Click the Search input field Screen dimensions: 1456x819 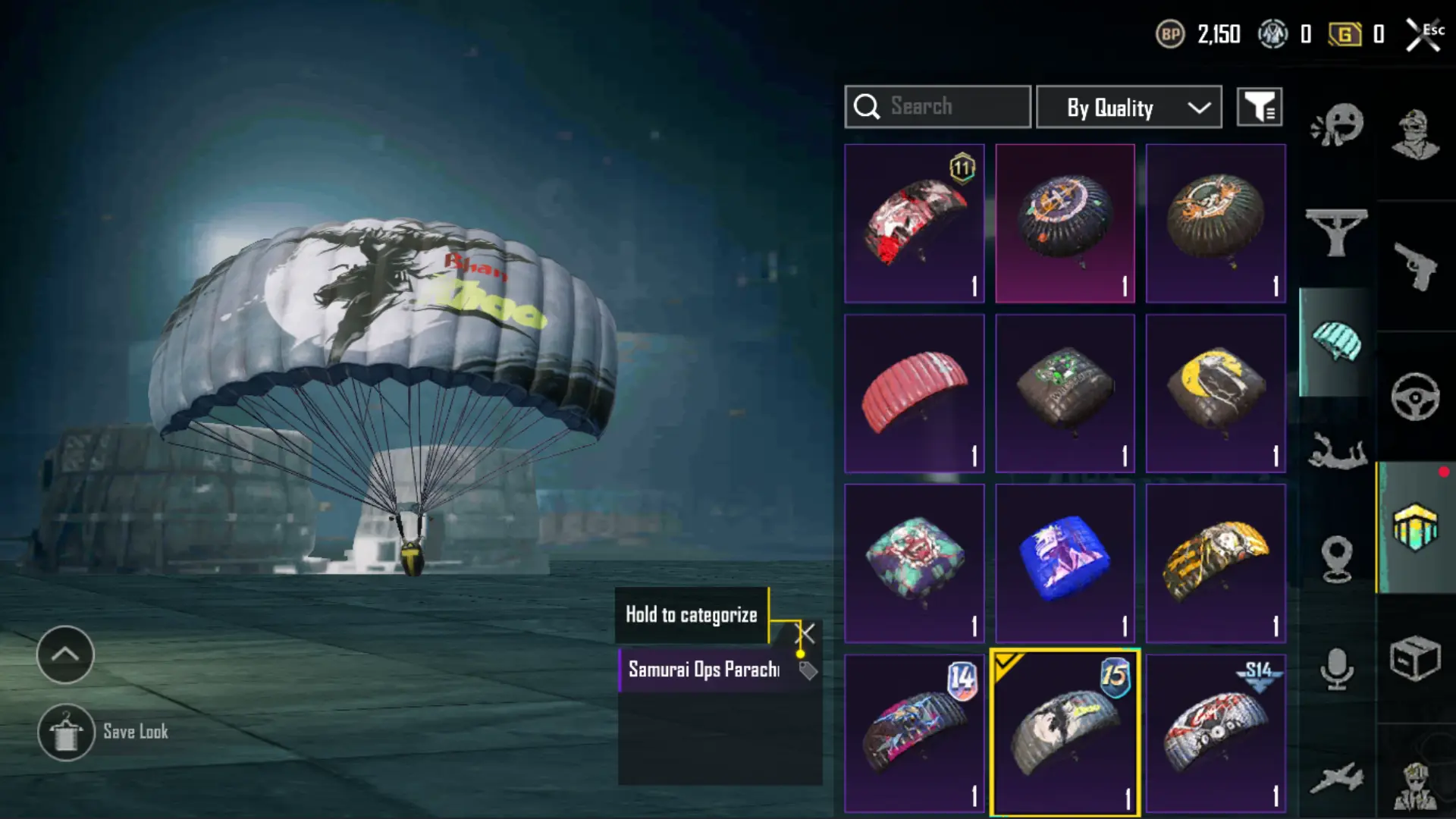pos(937,107)
